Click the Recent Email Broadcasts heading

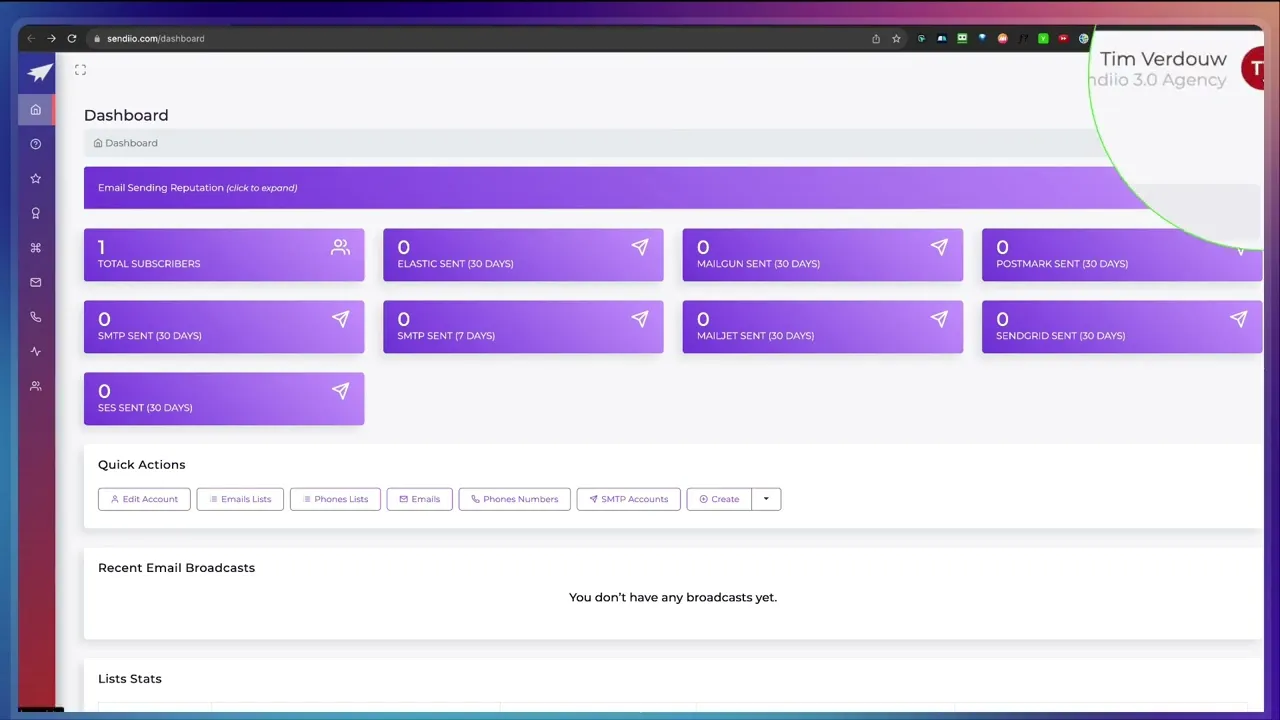tap(176, 568)
